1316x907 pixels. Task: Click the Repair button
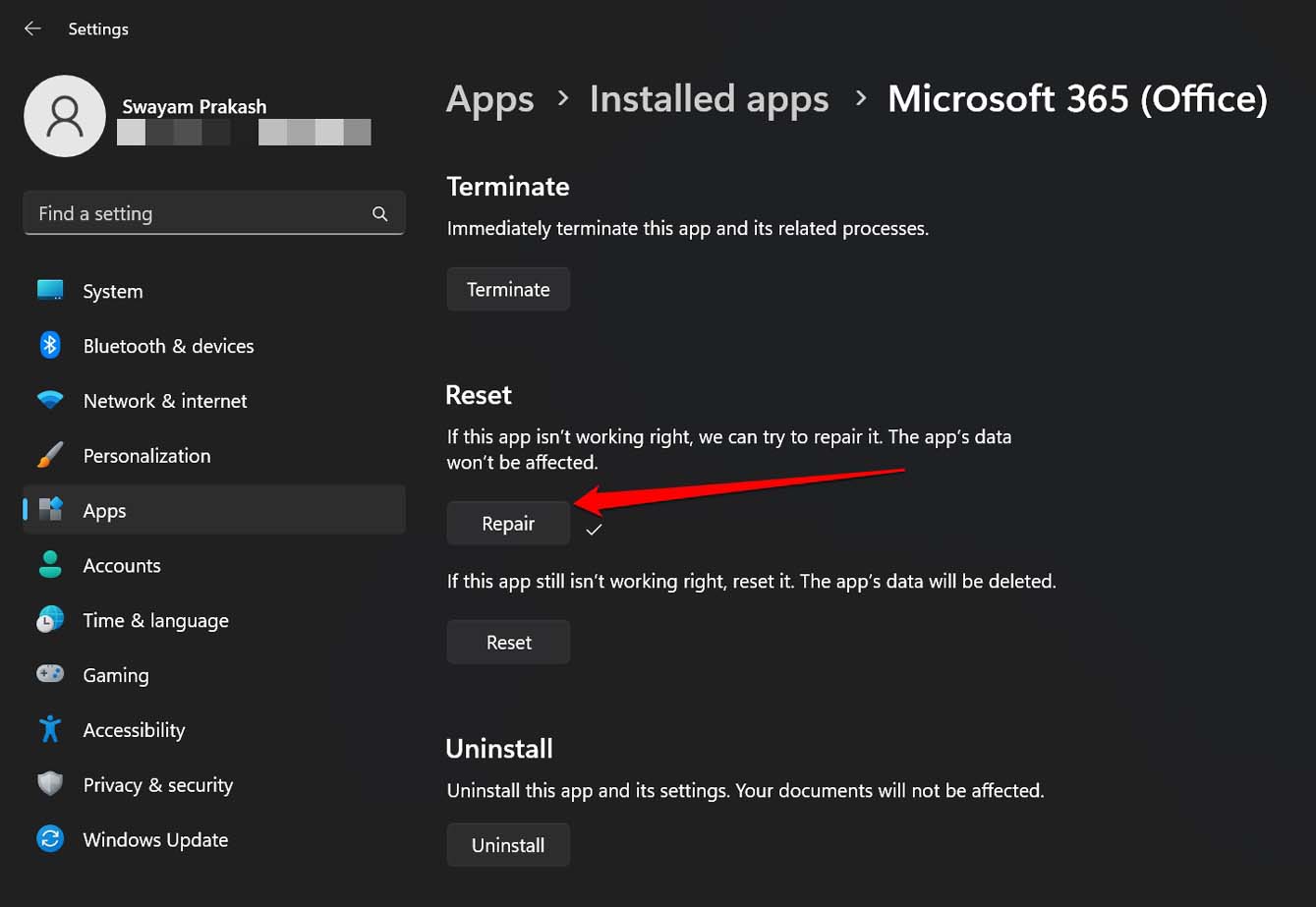point(508,524)
